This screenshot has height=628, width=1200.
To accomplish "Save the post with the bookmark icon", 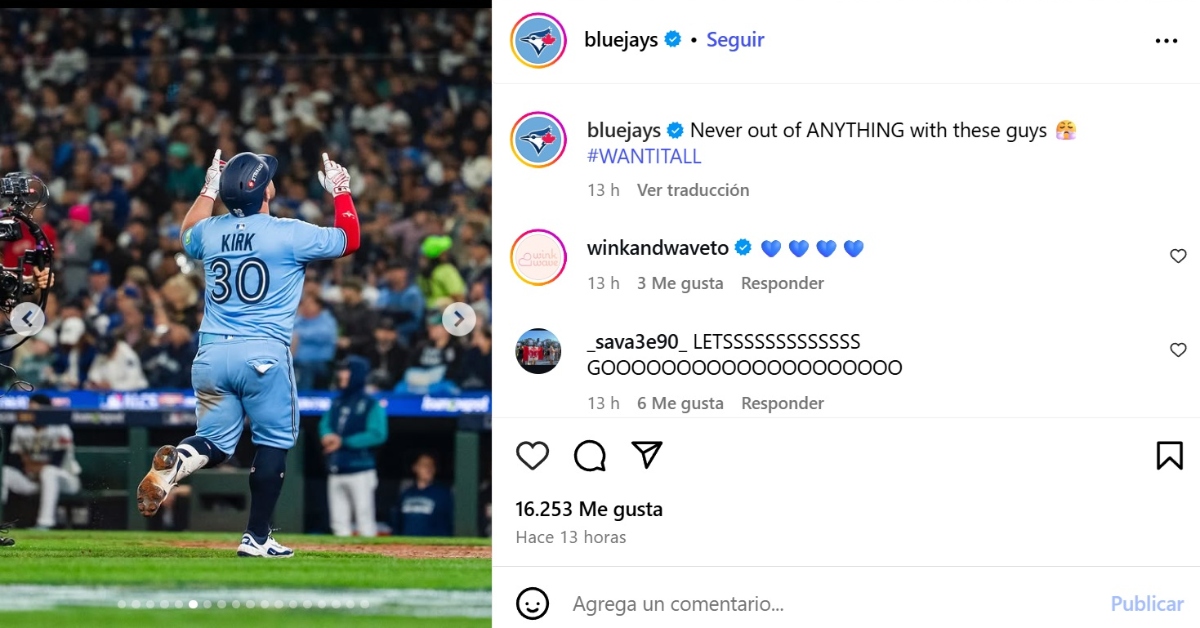I will point(1169,456).
